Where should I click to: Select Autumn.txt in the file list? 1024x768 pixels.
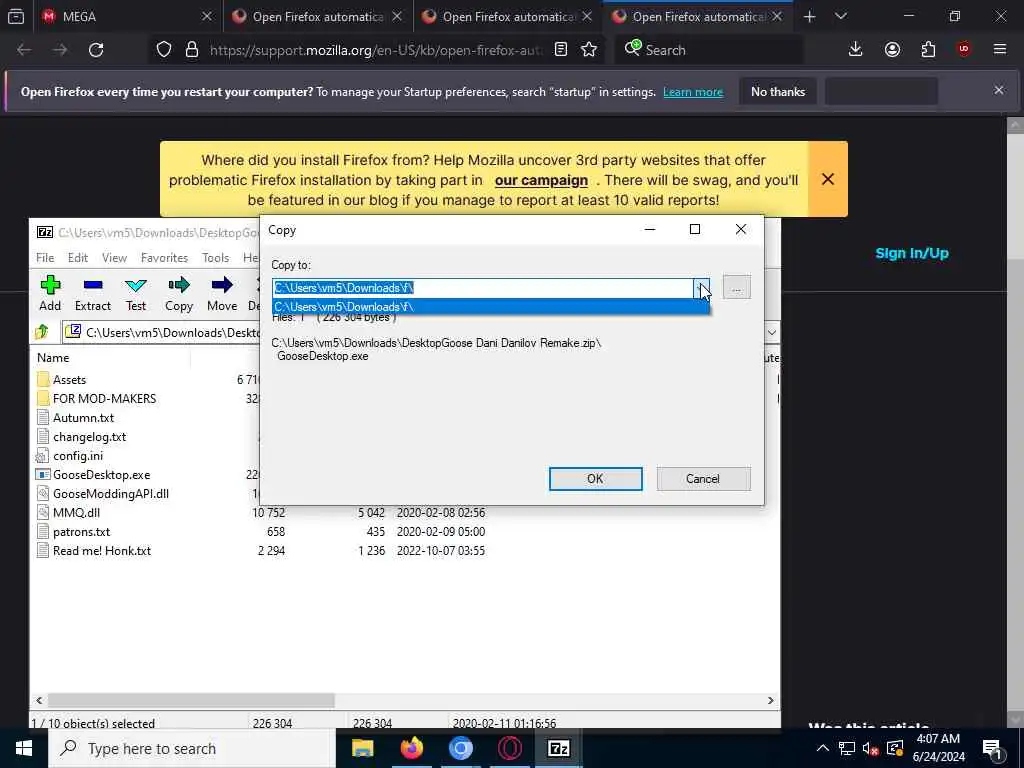[84, 418]
